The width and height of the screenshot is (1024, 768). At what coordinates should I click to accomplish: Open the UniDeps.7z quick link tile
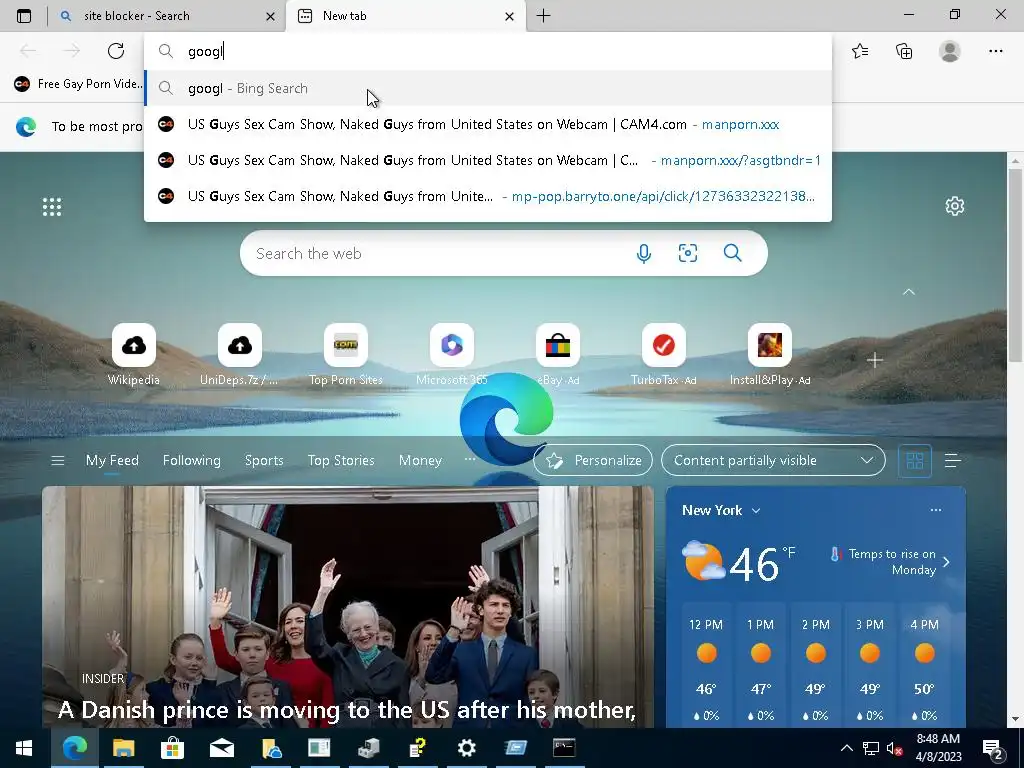(x=240, y=355)
